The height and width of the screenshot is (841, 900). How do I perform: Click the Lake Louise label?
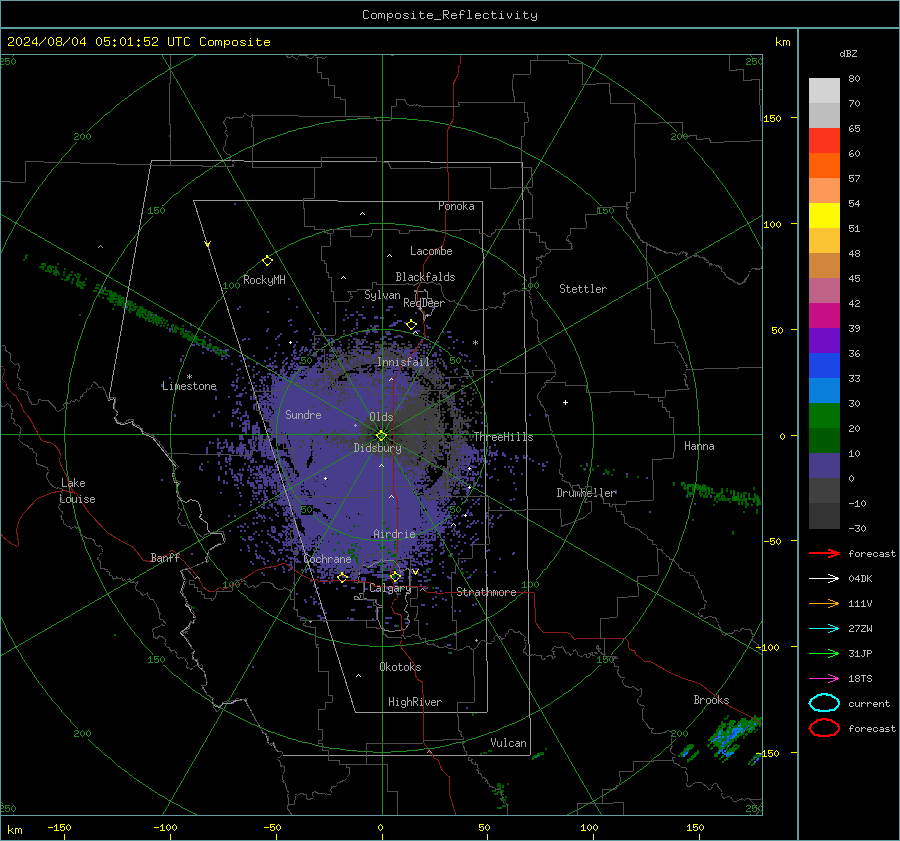(x=77, y=491)
